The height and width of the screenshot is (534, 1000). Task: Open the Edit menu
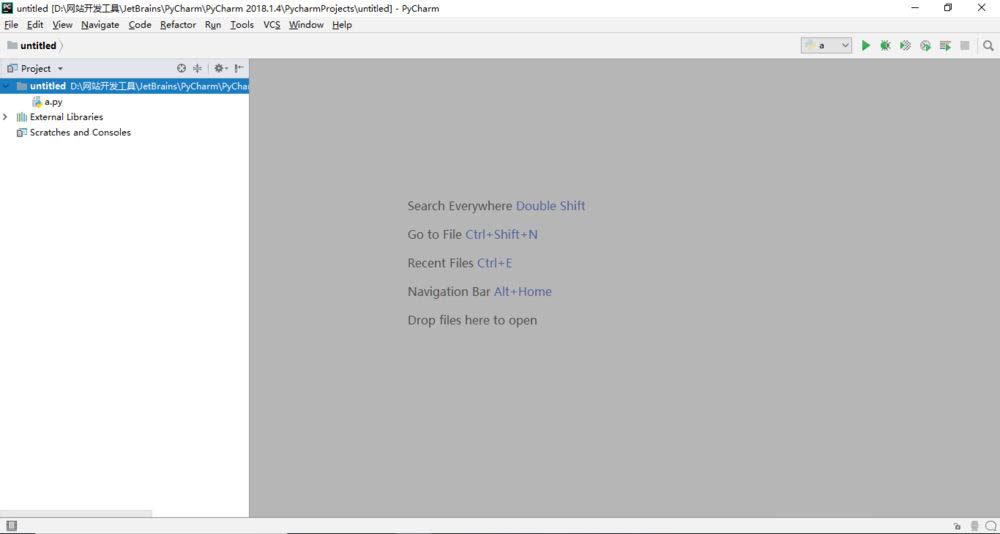click(x=35, y=25)
